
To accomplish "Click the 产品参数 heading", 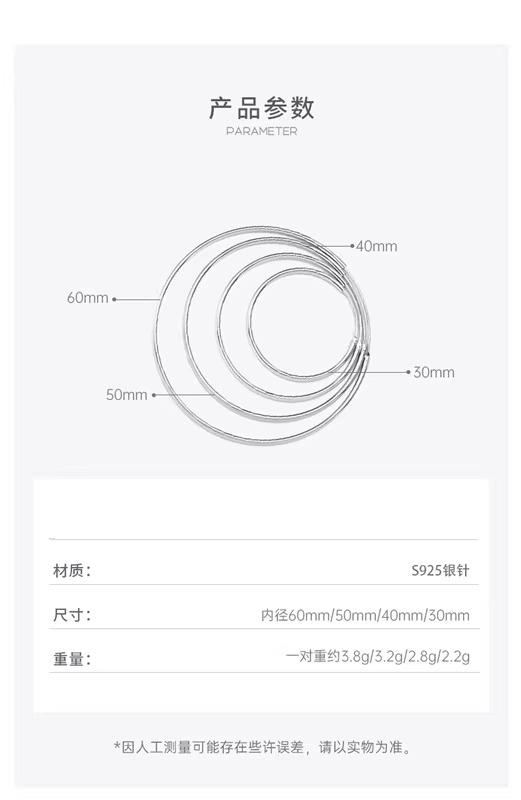I will 261,108.
